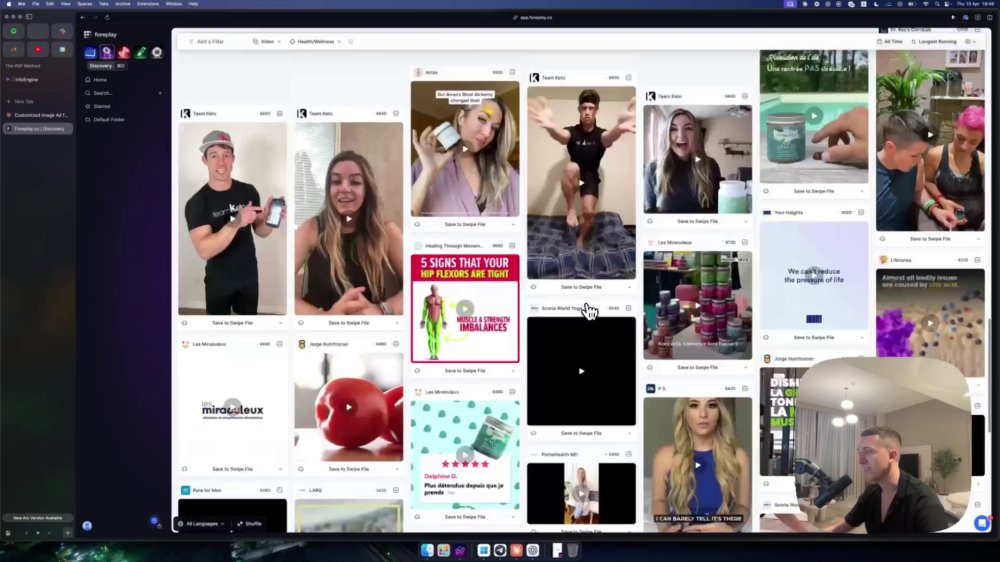Select the purple Discovery app icon
This screenshot has height=562, width=1000.
pos(107,52)
